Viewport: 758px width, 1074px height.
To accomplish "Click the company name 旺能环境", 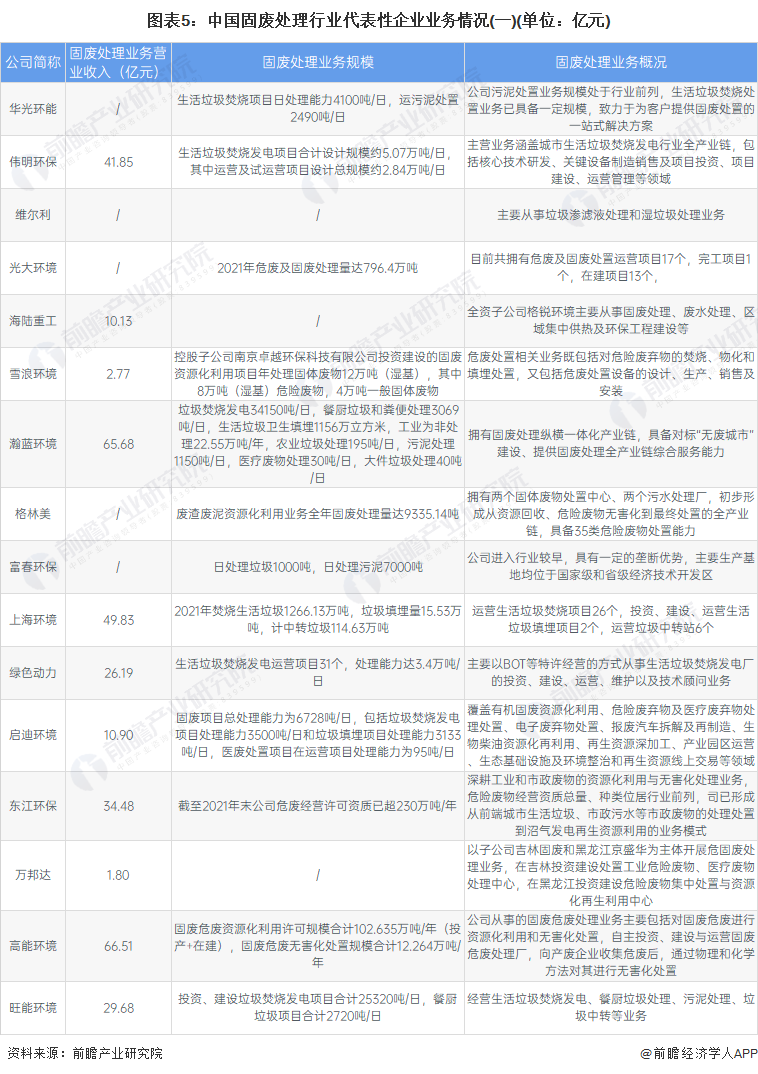I will click(33, 1008).
